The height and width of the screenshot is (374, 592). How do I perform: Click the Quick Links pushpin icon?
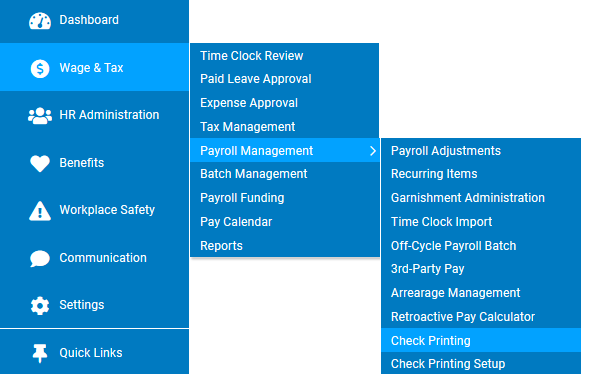point(40,353)
